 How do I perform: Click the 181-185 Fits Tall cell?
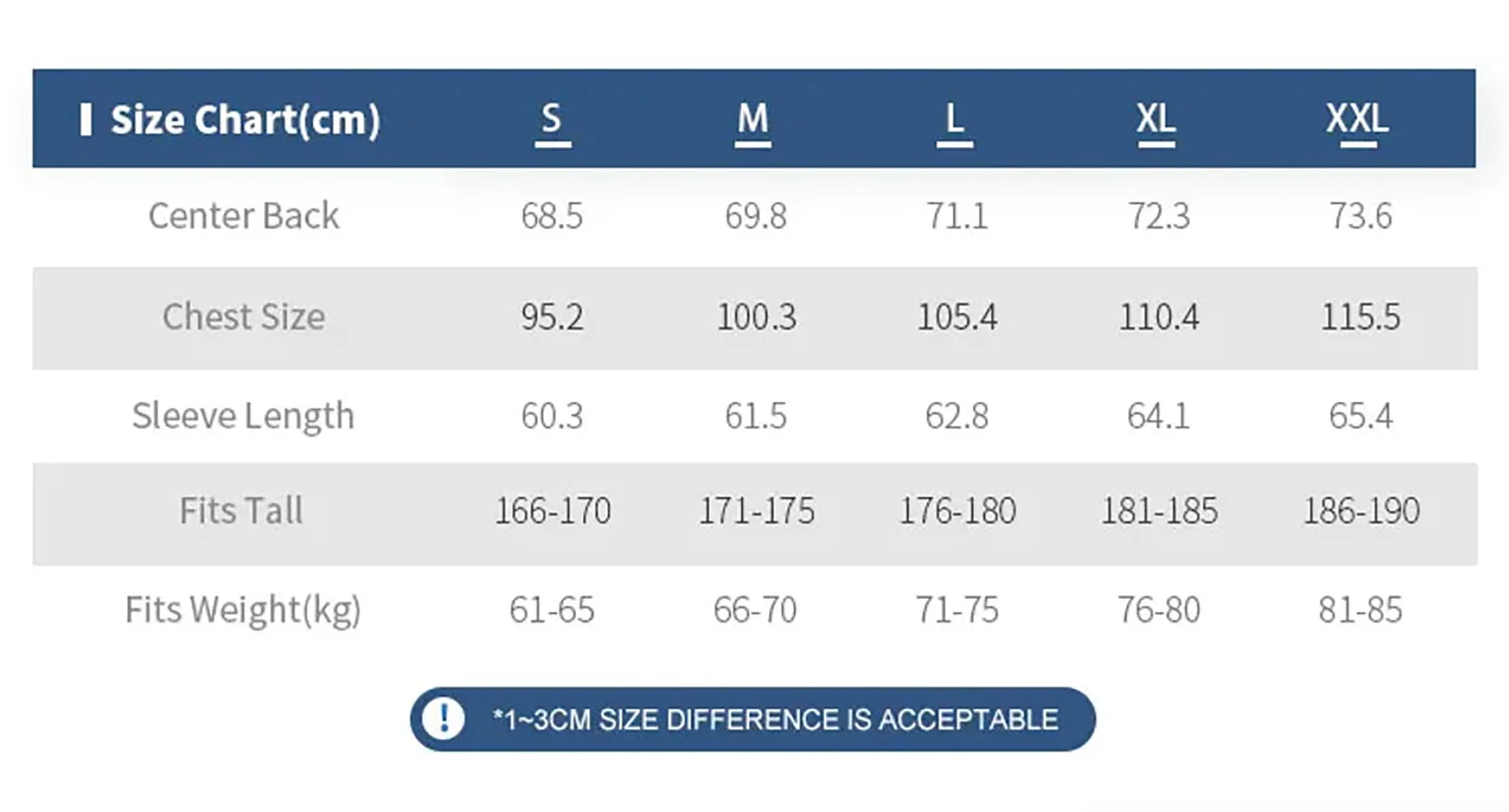pyautogui.click(x=1159, y=511)
